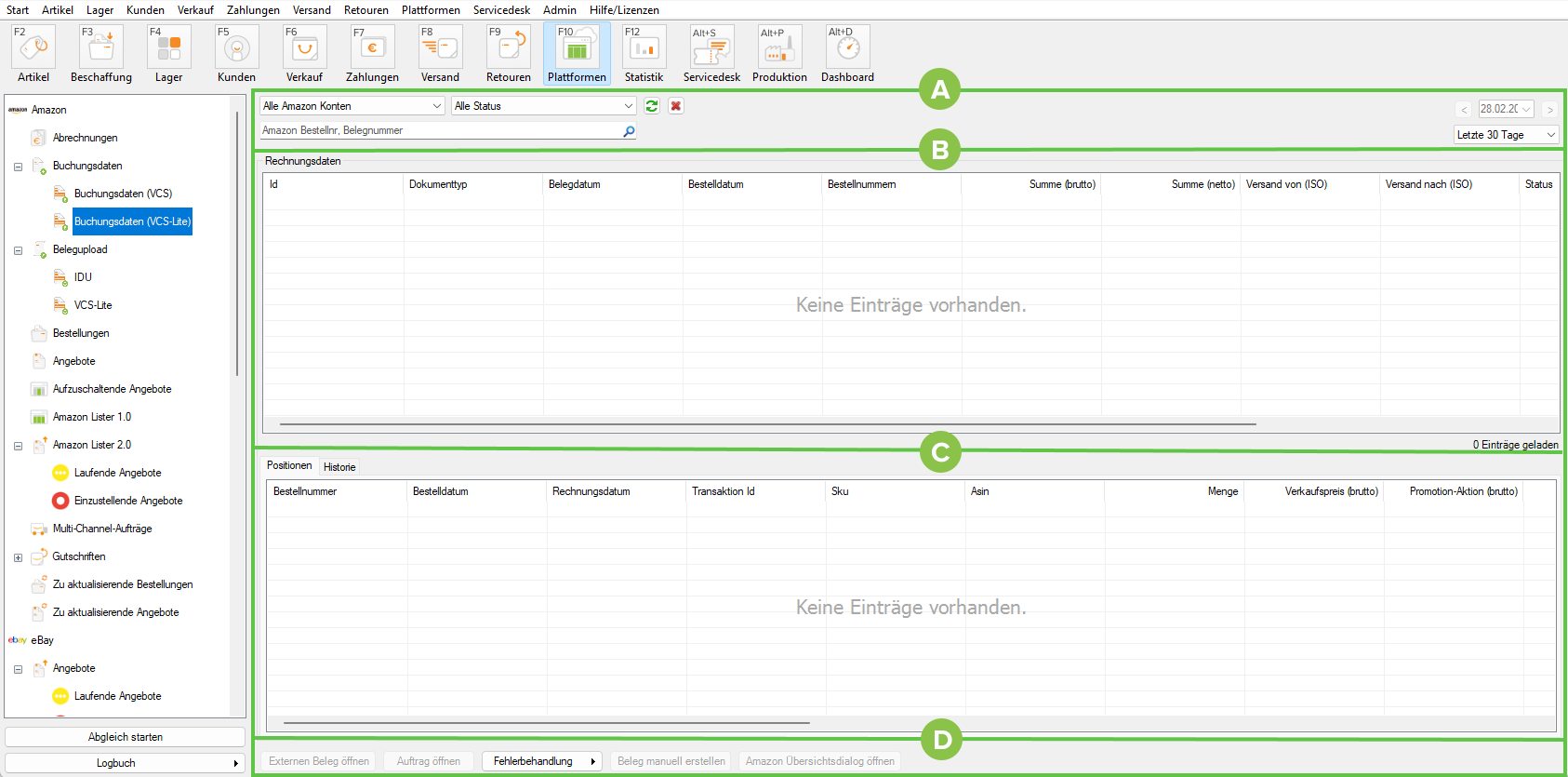Open the Artikel toolbar module
Viewport: 1568px width, 777px height.
tap(33, 54)
